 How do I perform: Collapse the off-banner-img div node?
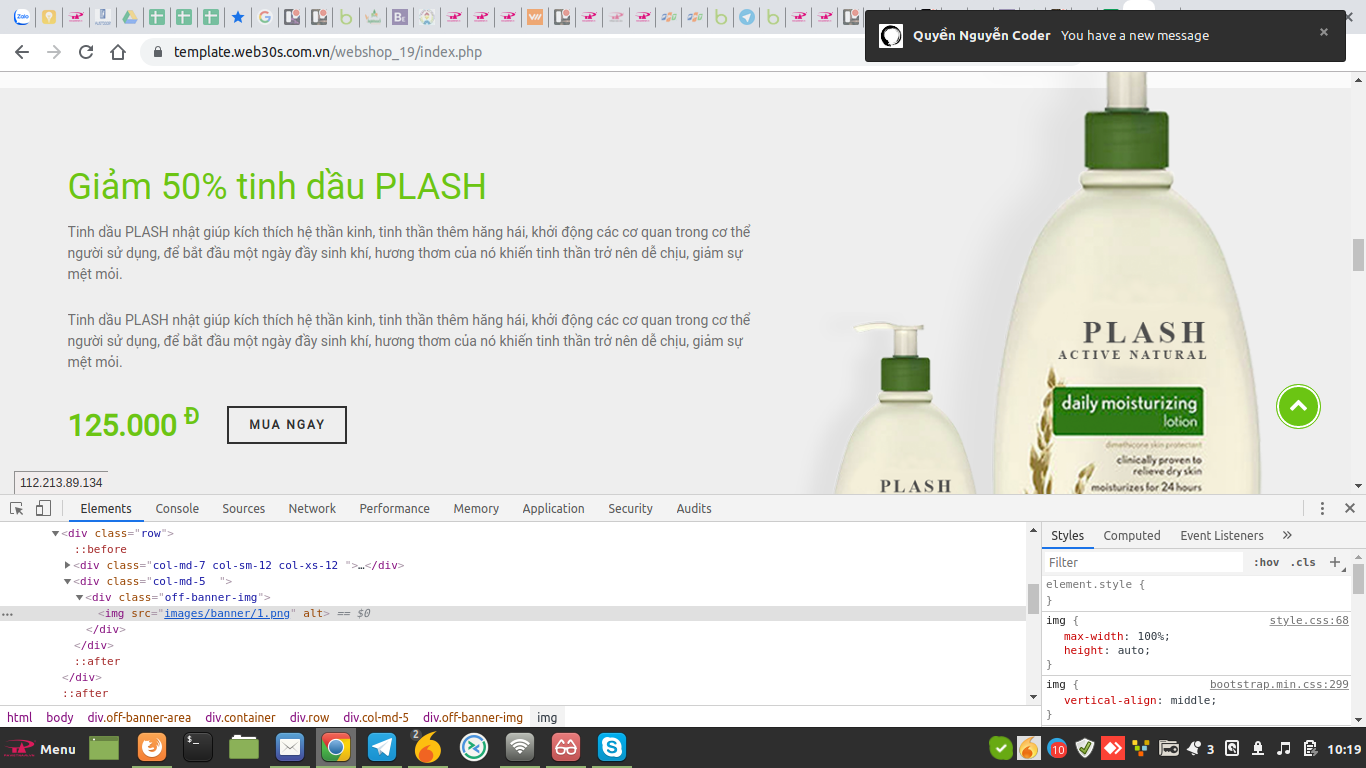click(79, 597)
